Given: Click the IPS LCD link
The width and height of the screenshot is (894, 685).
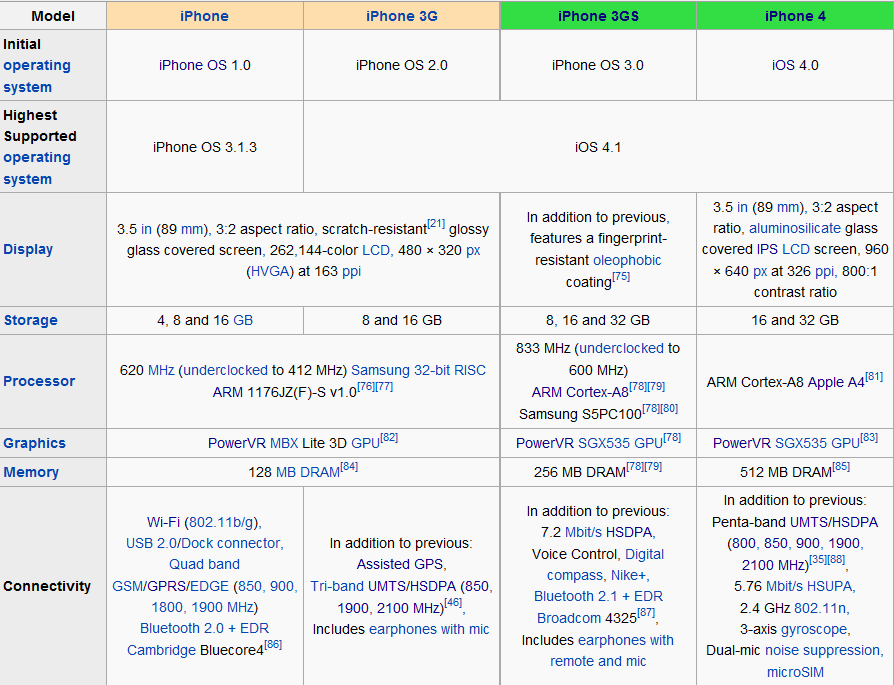Looking at the screenshot, I should point(783,249).
